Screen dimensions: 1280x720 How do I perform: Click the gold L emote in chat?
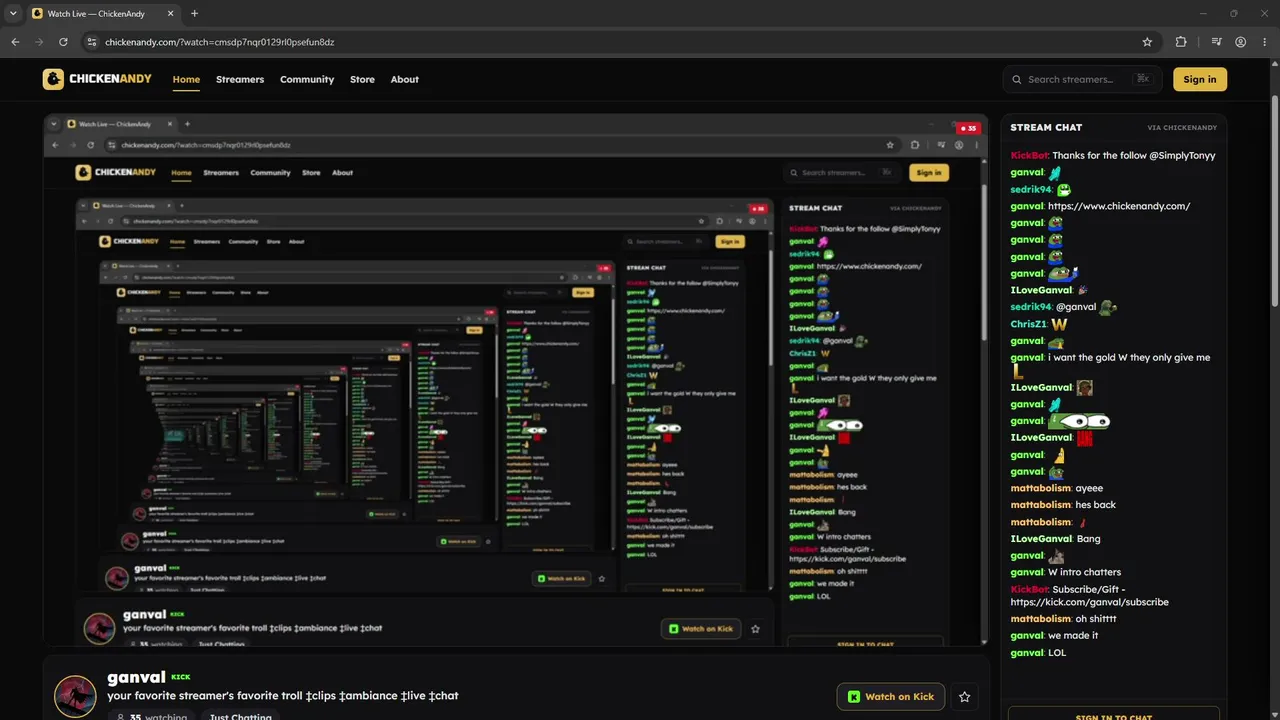coord(1018,372)
